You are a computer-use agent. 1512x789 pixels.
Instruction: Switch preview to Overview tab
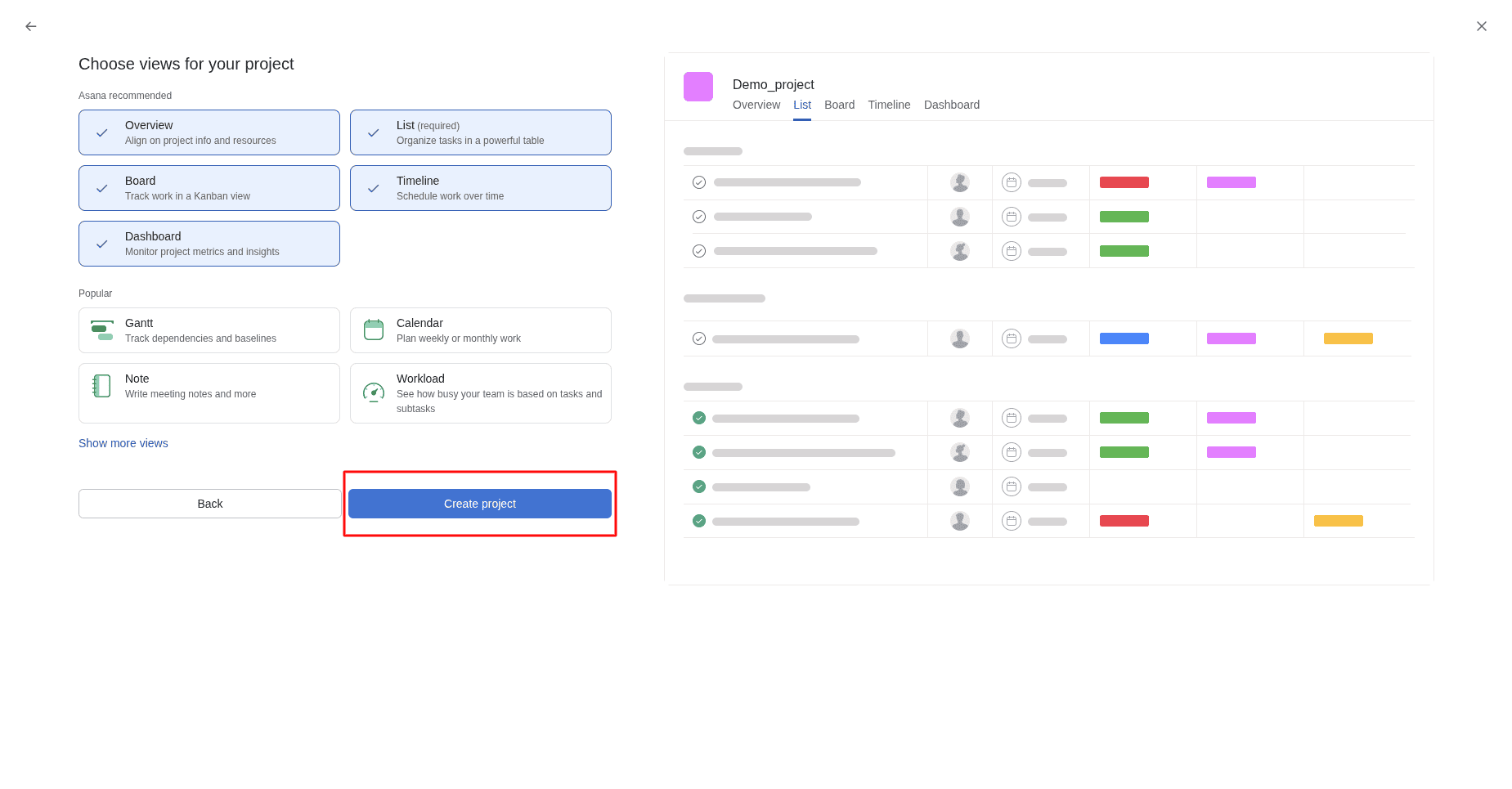tap(756, 105)
